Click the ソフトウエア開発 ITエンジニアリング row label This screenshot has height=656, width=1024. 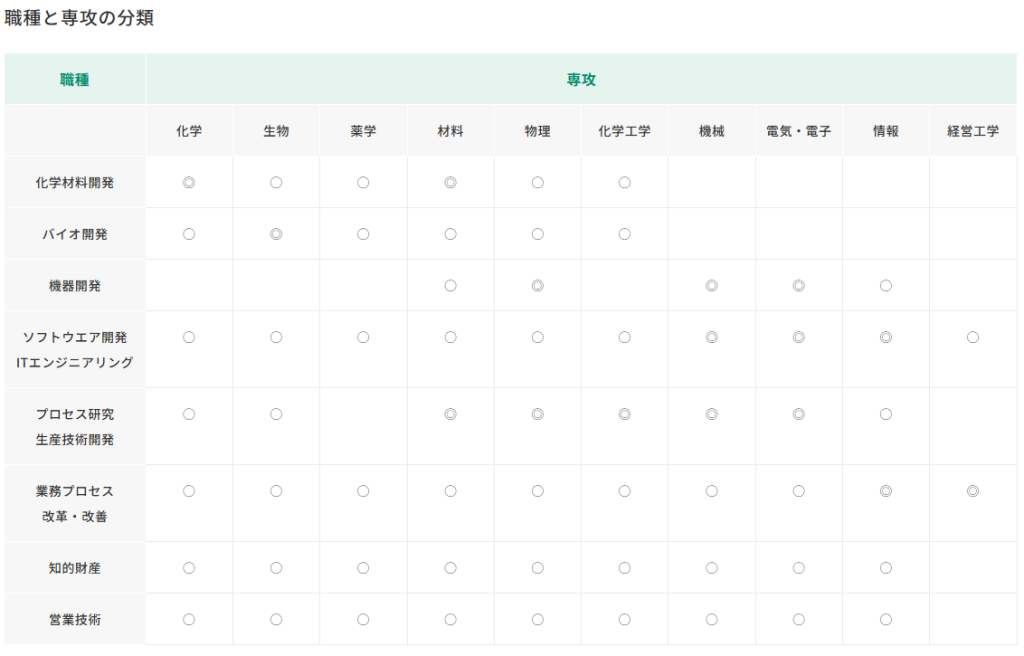tap(74, 350)
